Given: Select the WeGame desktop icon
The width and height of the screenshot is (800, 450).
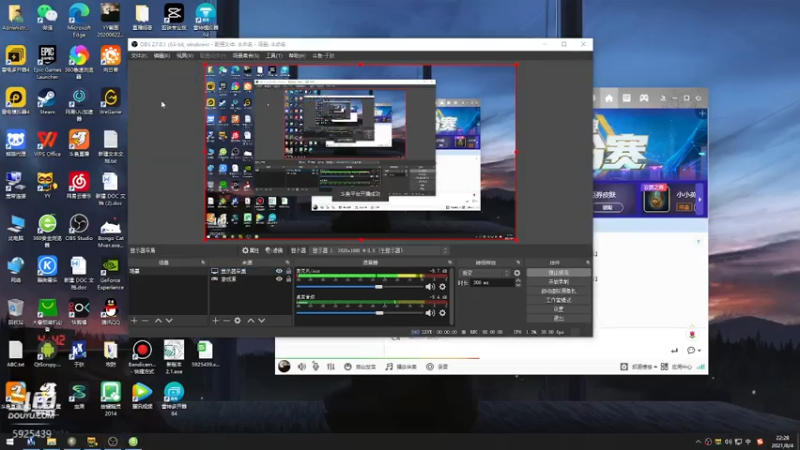Looking at the screenshot, I should click(x=110, y=101).
